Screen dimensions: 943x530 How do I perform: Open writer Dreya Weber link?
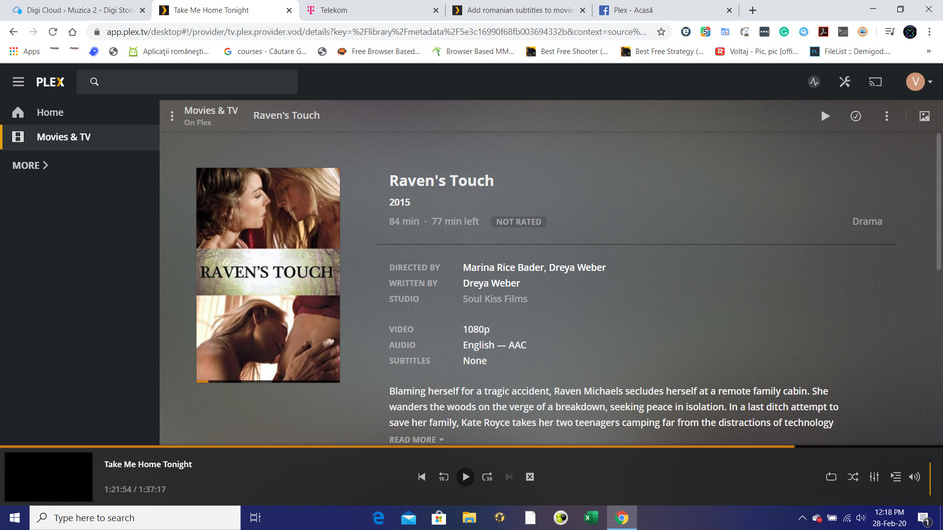pyautogui.click(x=491, y=283)
